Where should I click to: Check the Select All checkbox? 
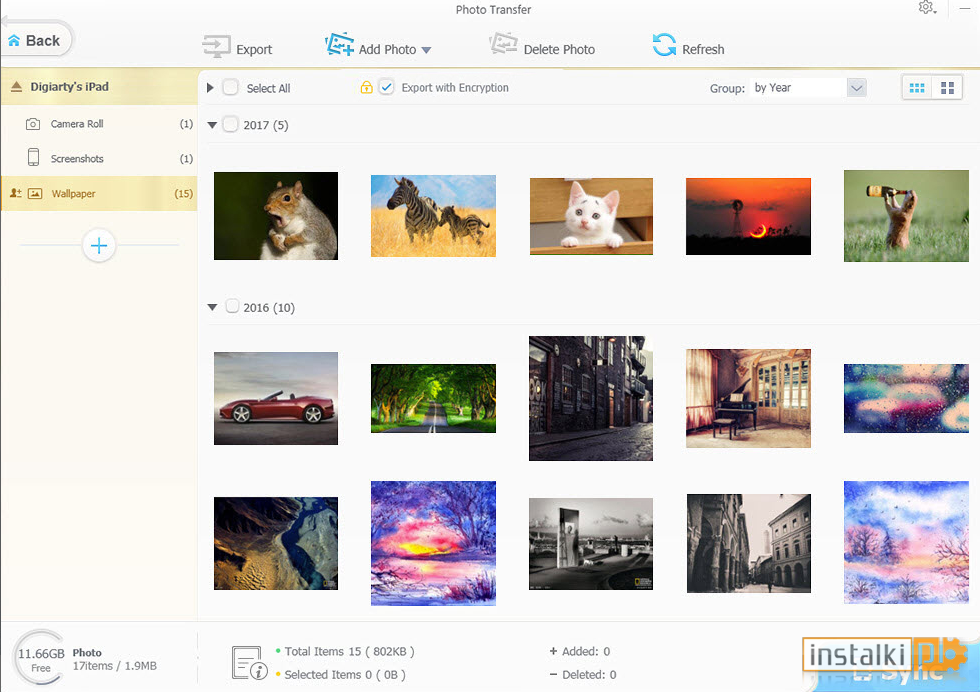click(x=231, y=88)
